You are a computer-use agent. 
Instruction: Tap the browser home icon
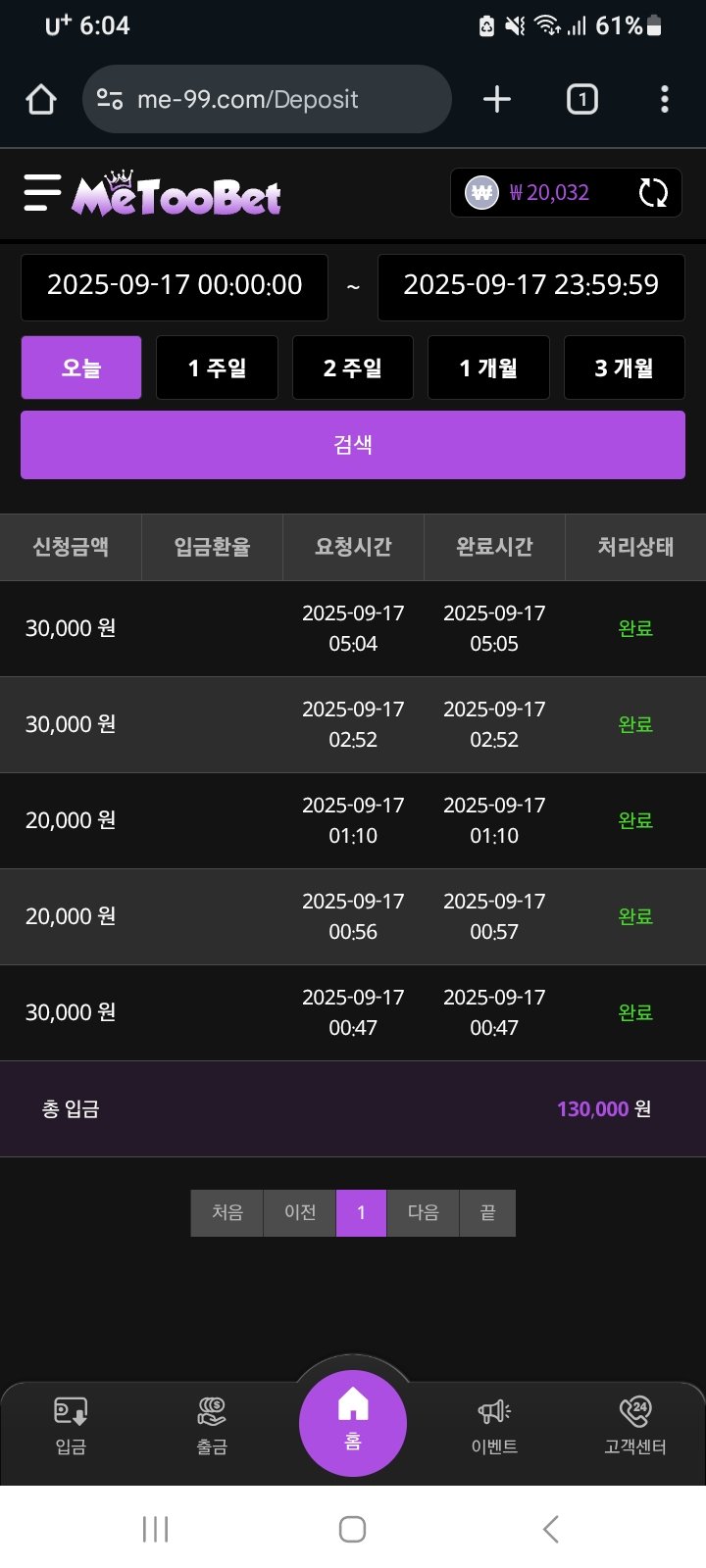41,99
